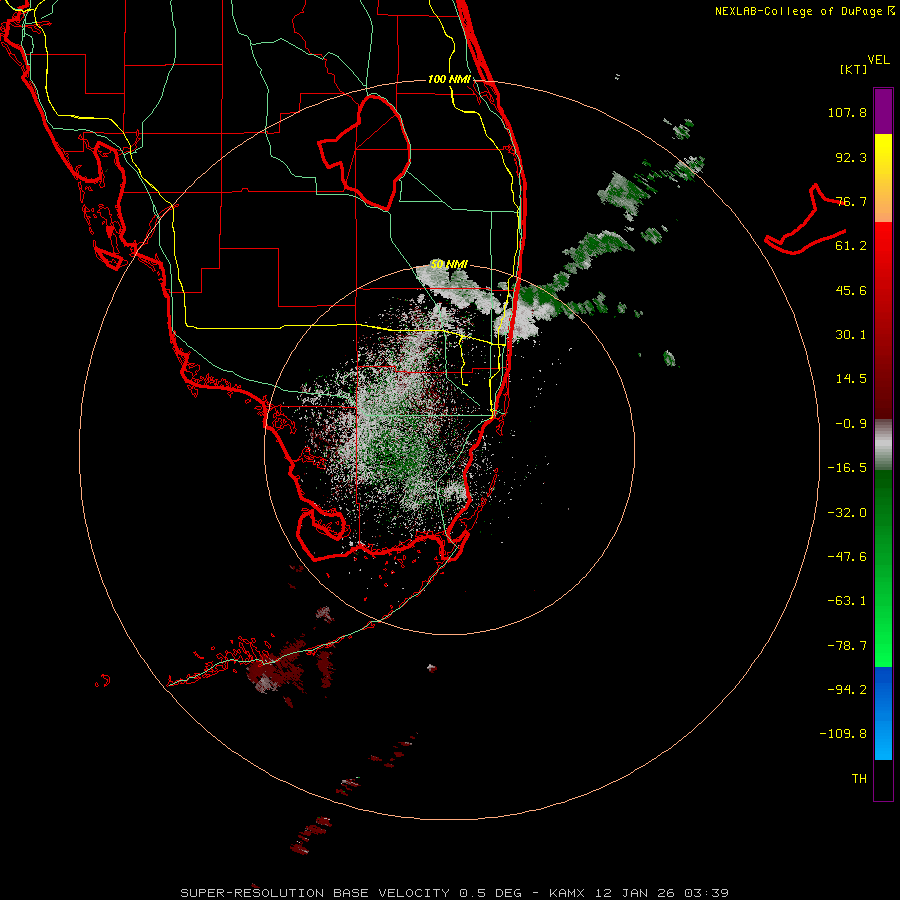Click the 30.1 velocity scale value
This screenshot has height=900, width=900.
pyautogui.click(x=851, y=335)
